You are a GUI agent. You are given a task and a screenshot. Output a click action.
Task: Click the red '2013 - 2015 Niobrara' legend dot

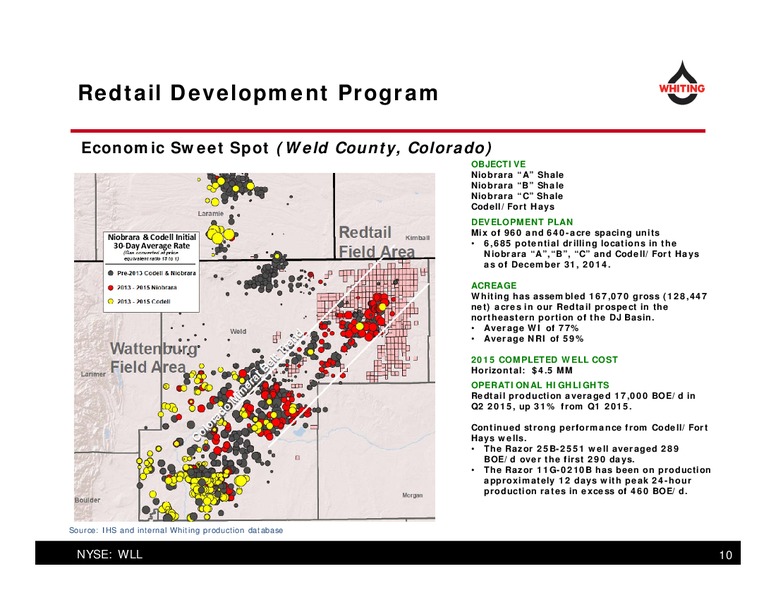coord(111,287)
